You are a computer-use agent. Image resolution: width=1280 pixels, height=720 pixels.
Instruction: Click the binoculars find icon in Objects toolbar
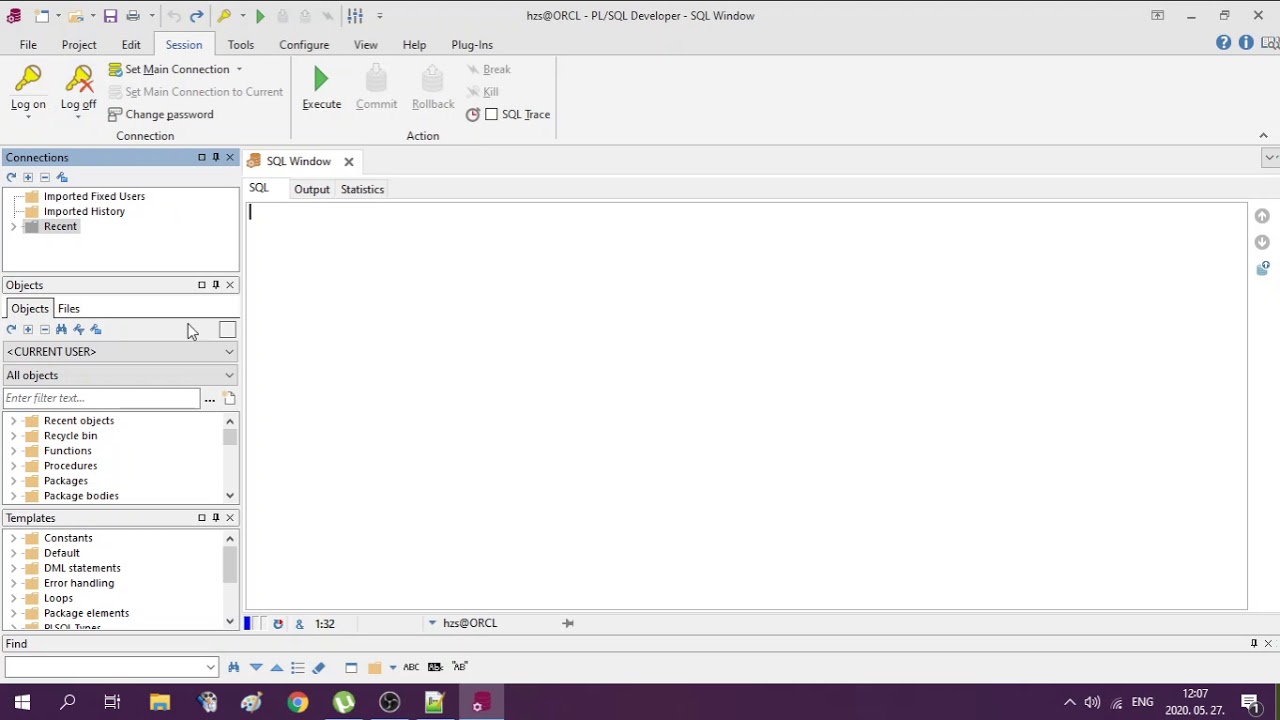(61, 330)
